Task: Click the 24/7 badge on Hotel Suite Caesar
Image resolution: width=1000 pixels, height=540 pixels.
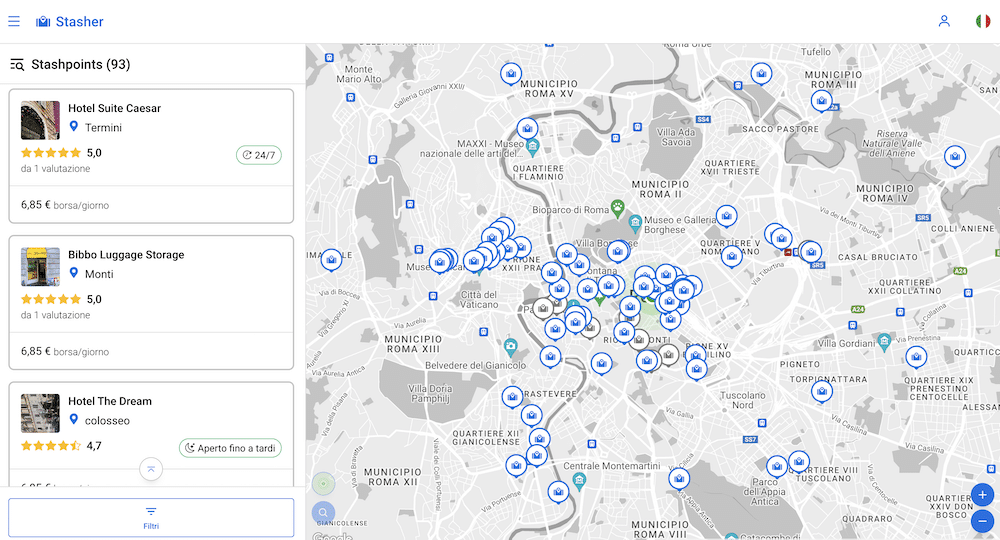Action: (x=259, y=155)
